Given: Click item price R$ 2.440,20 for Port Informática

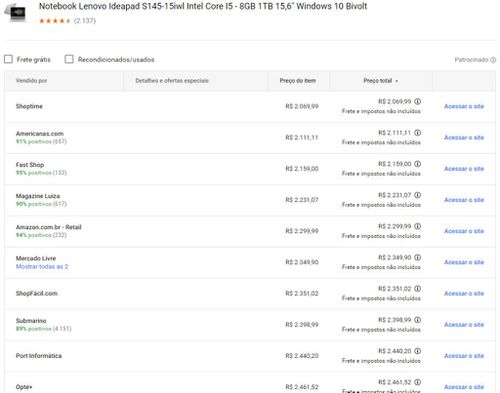Looking at the screenshot, I should point(302,356).
